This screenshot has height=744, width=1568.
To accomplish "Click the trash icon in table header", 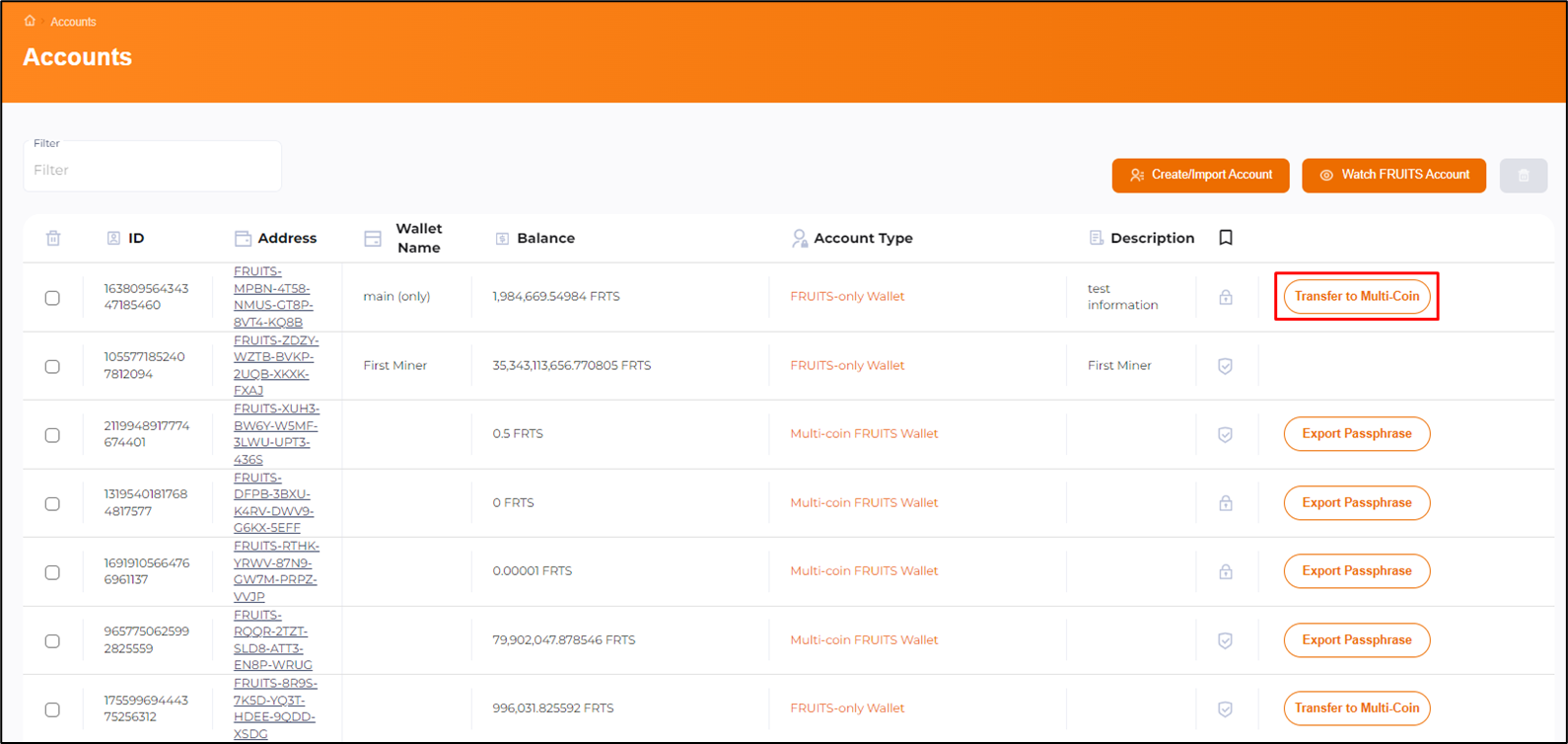I will [53, 238].
